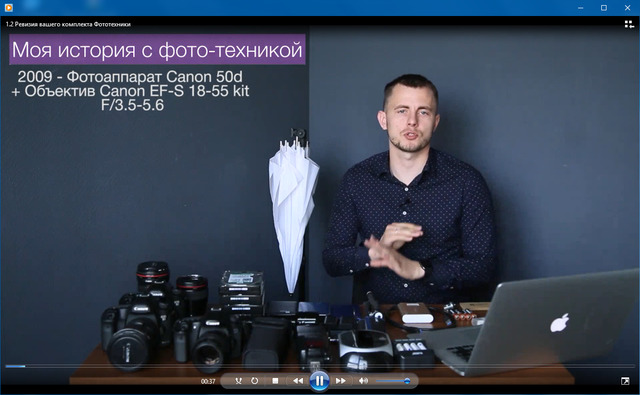This screenshot has width=640, height=395.
Task: Click the volume slider track
Action: point(393,381)
